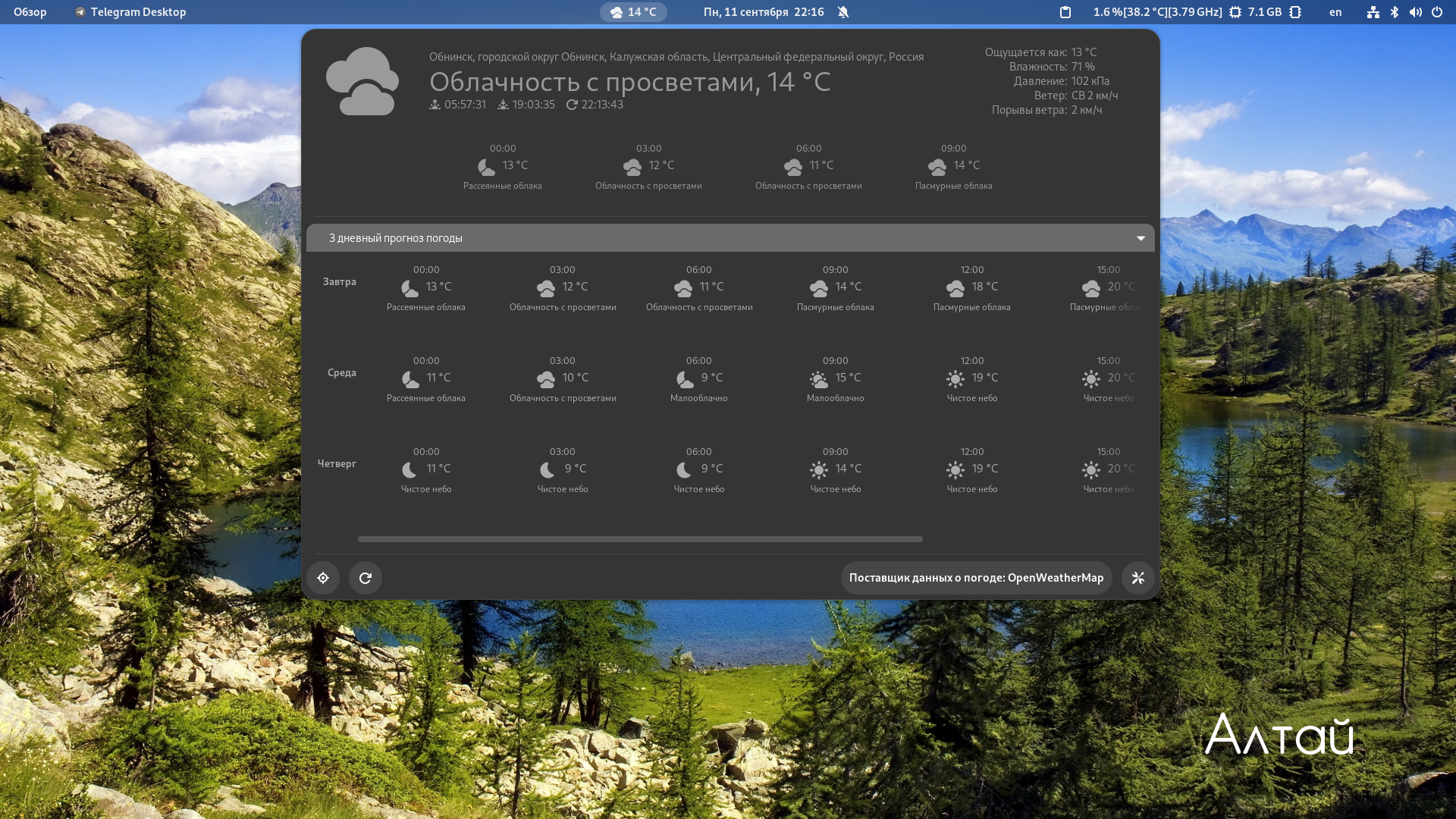This screenshot has width=1456, height=819.
Task: Reload weather data with refresh button
Action: pos(366,578)
